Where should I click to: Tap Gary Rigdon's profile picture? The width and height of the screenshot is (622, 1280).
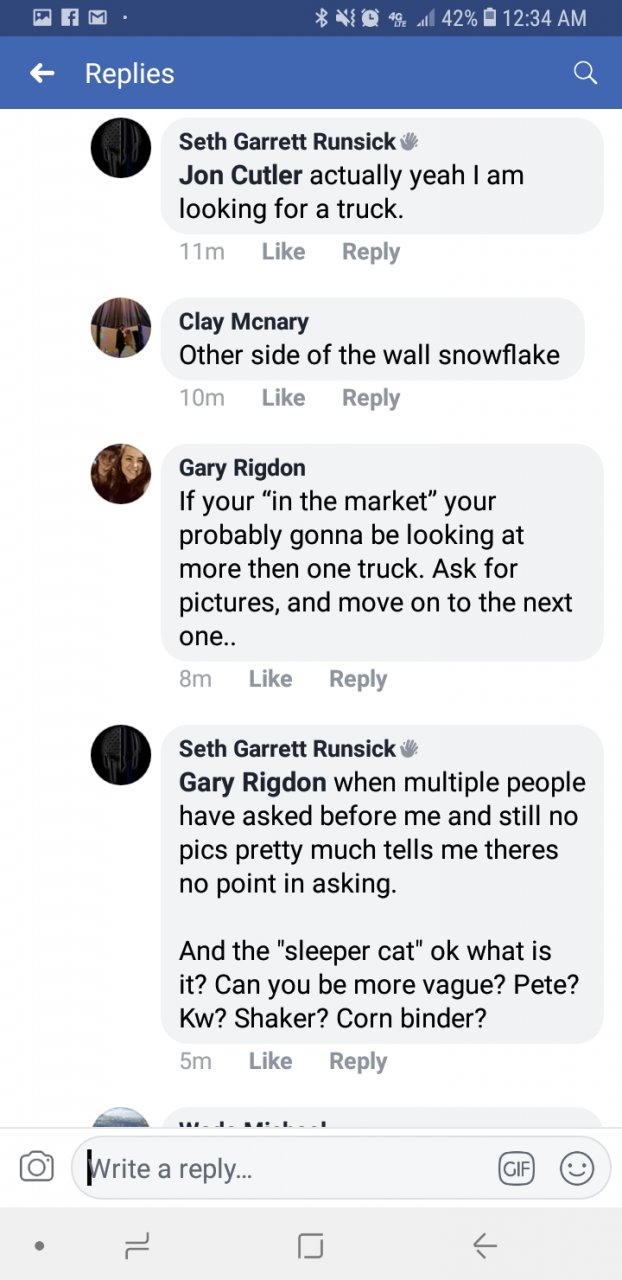(x=121, y=474)
